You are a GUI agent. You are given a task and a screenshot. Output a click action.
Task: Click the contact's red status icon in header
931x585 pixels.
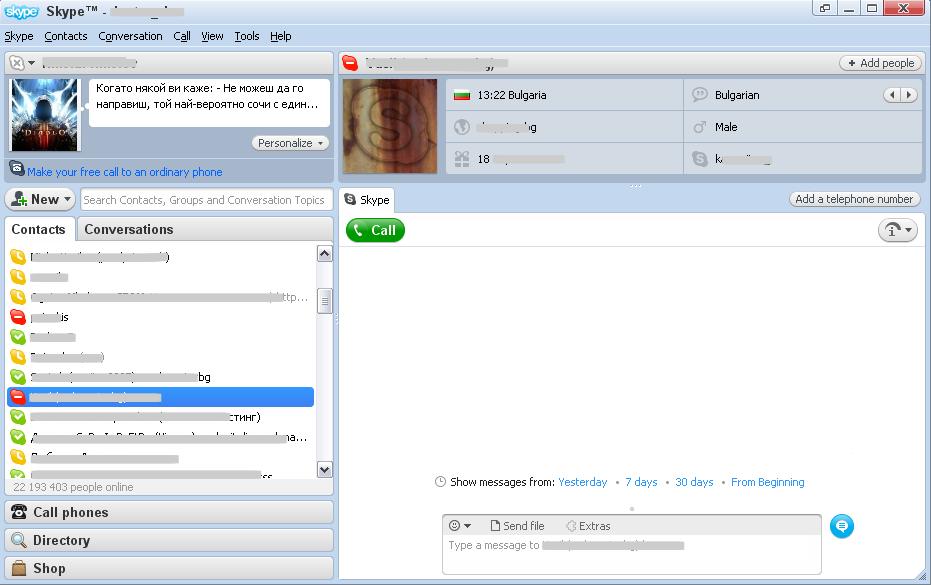click(x=350, y=62)
